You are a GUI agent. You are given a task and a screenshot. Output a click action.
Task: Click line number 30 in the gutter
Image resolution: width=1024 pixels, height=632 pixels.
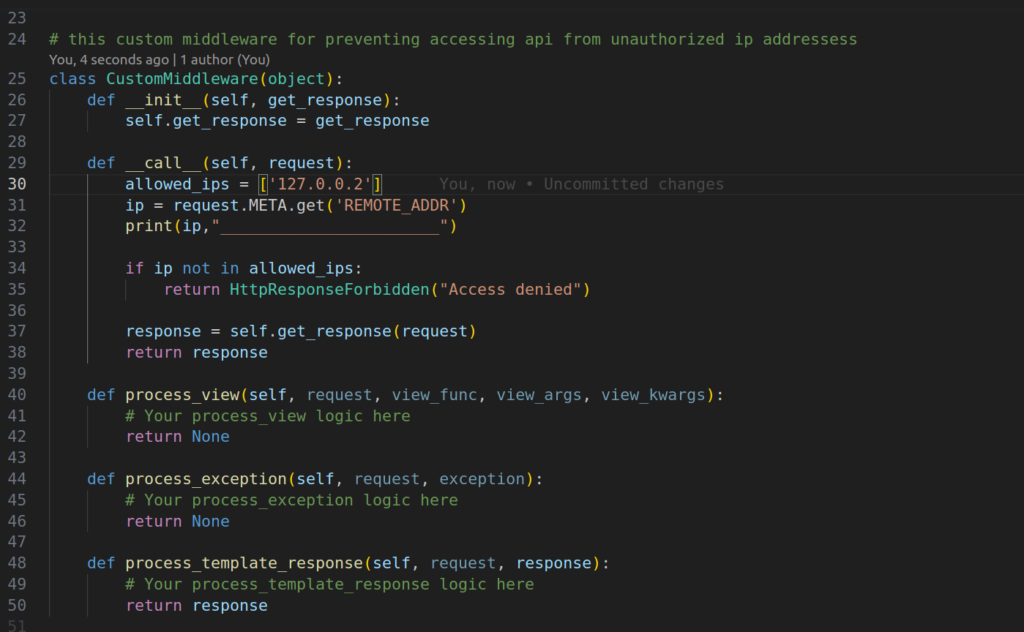click(x=17, y=184)
